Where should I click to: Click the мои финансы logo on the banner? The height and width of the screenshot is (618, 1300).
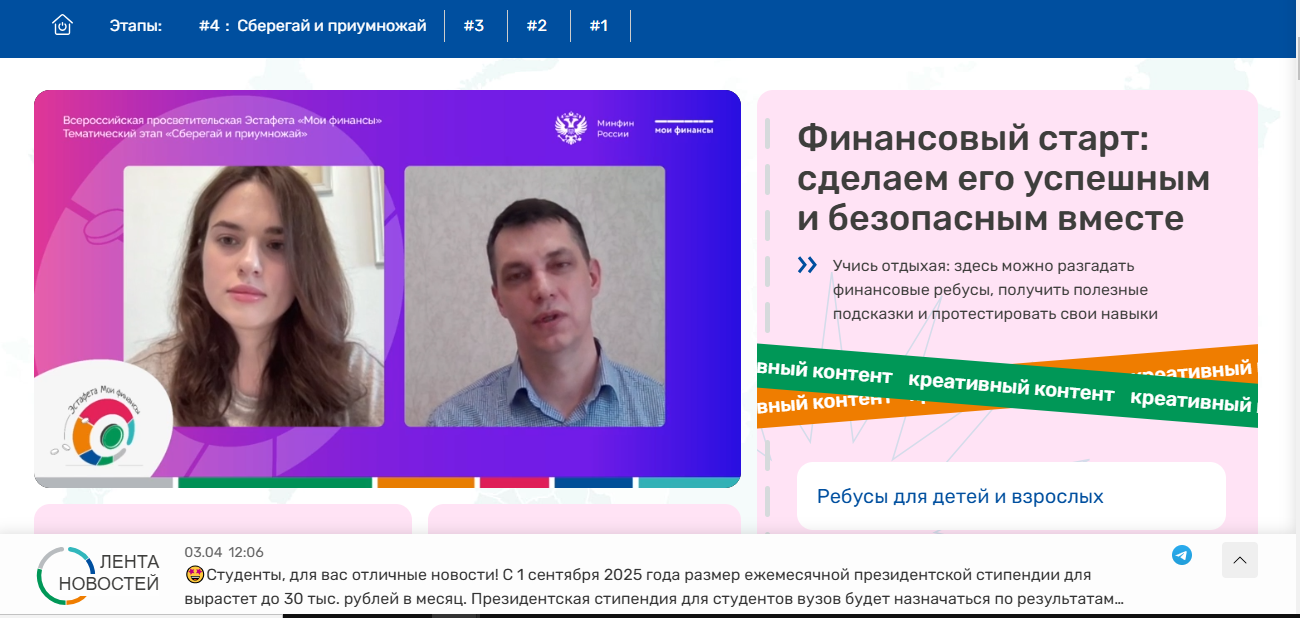(x=684, y=127)
